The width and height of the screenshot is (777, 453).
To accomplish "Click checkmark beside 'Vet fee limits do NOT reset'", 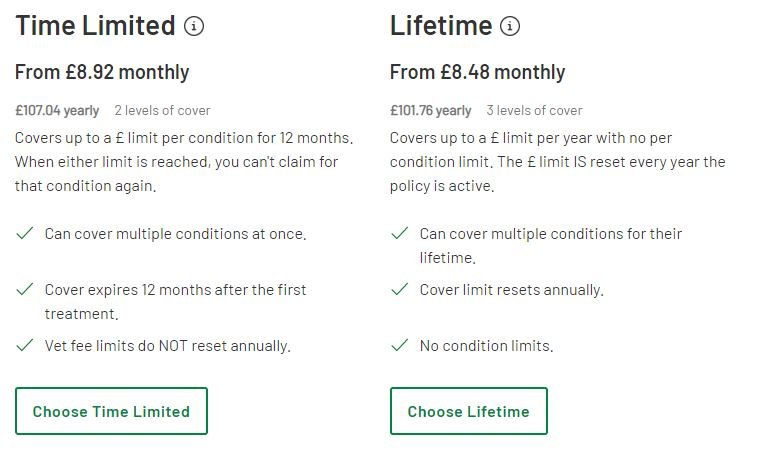I will (x=25, y=345).
